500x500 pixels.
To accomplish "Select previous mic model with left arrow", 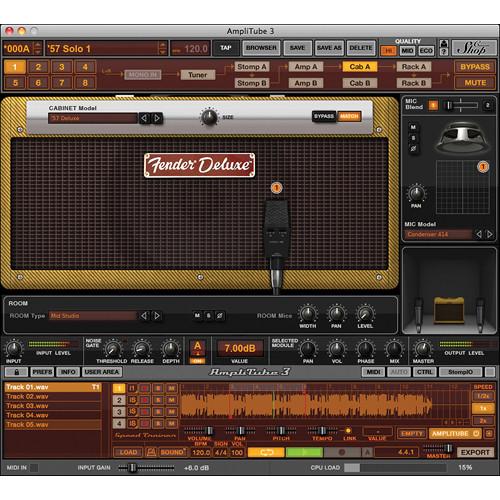I will [479, 234].
